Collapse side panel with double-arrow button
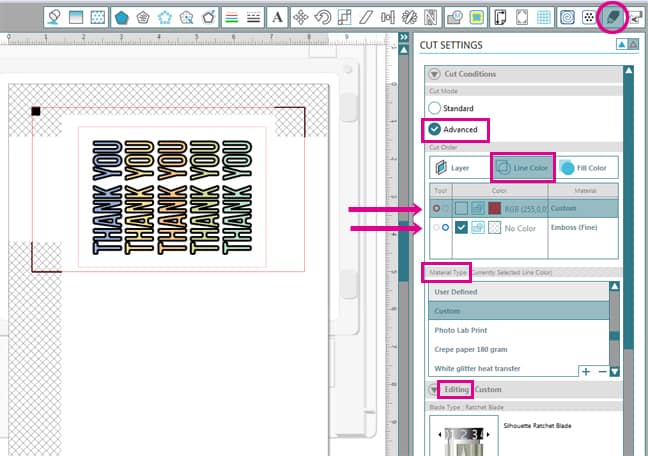The image size is (648, 456). [403, 37]
